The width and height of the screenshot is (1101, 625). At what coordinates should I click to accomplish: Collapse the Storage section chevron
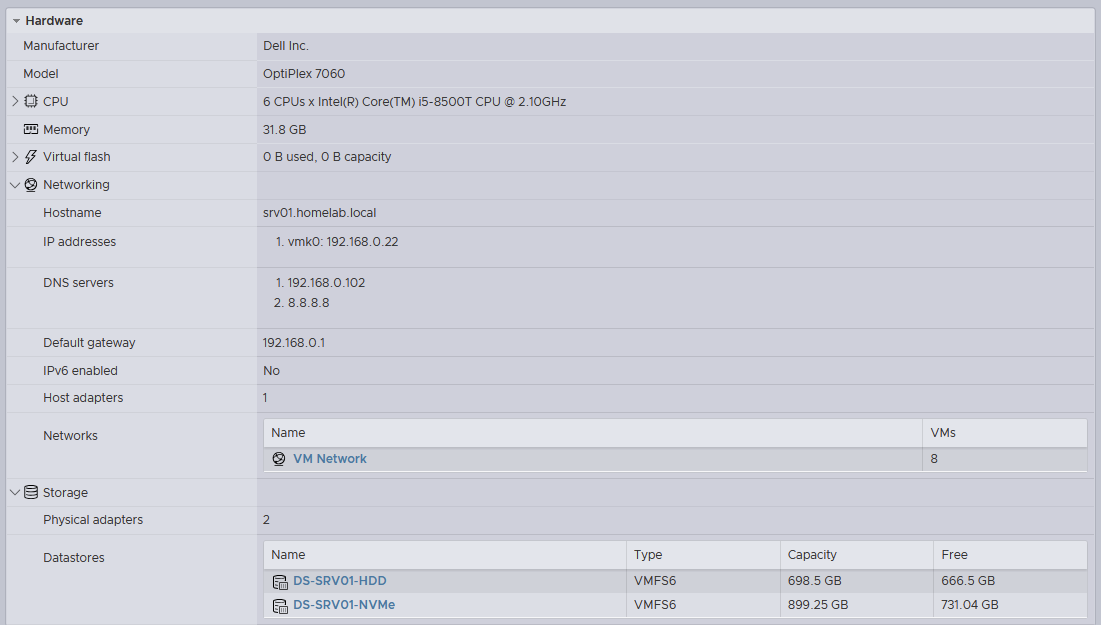tap(14, 493)
